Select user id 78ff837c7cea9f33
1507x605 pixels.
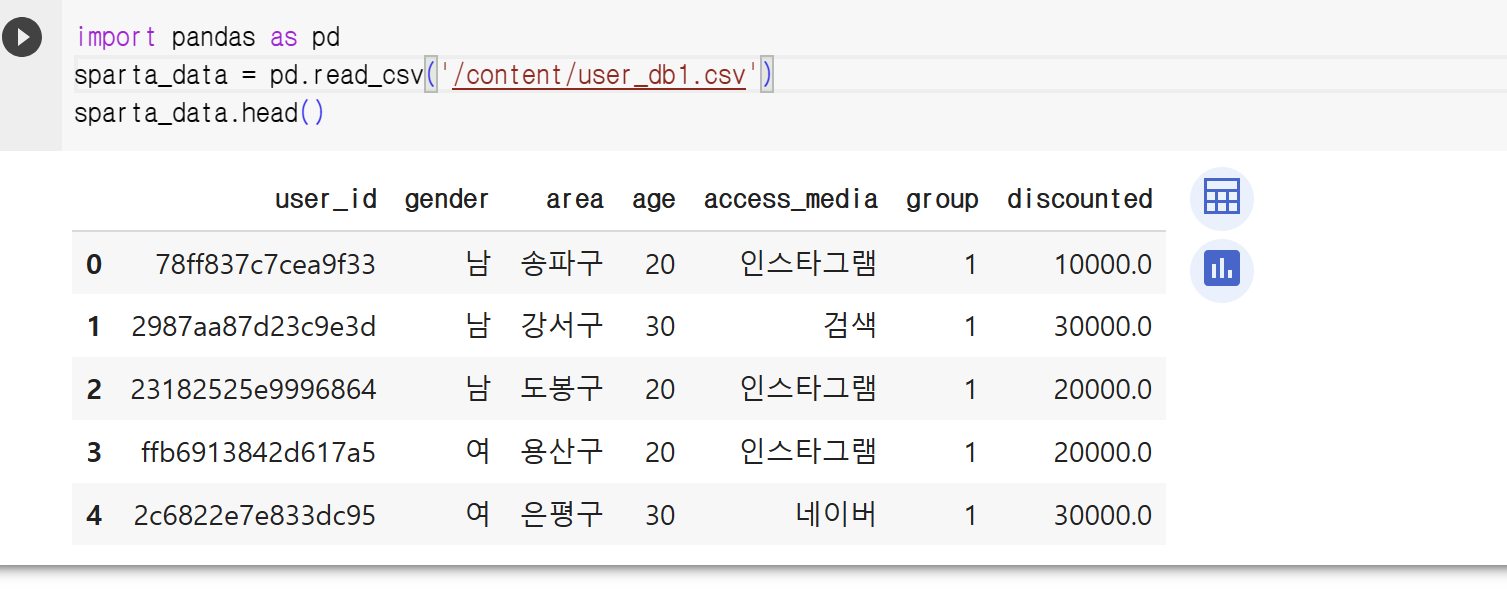point(266,264)
